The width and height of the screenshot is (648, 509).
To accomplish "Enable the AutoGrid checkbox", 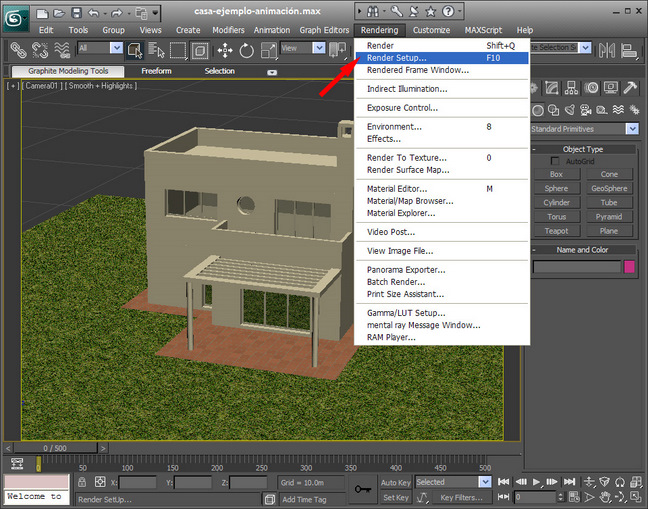I will click(556, 161).
